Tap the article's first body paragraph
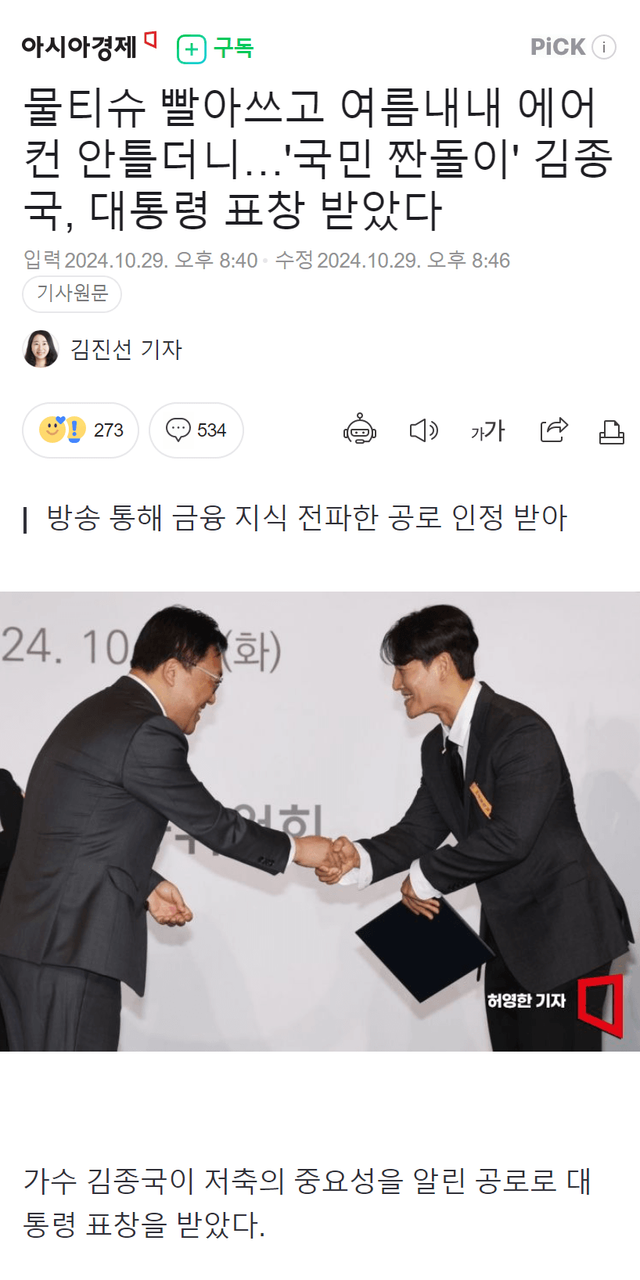The height and width of the screenshot is (1280, 640). click(308, 1201)
